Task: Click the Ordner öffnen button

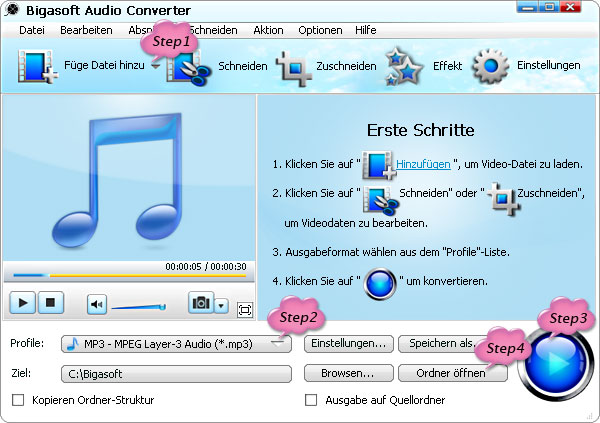Action: point(451,373)
